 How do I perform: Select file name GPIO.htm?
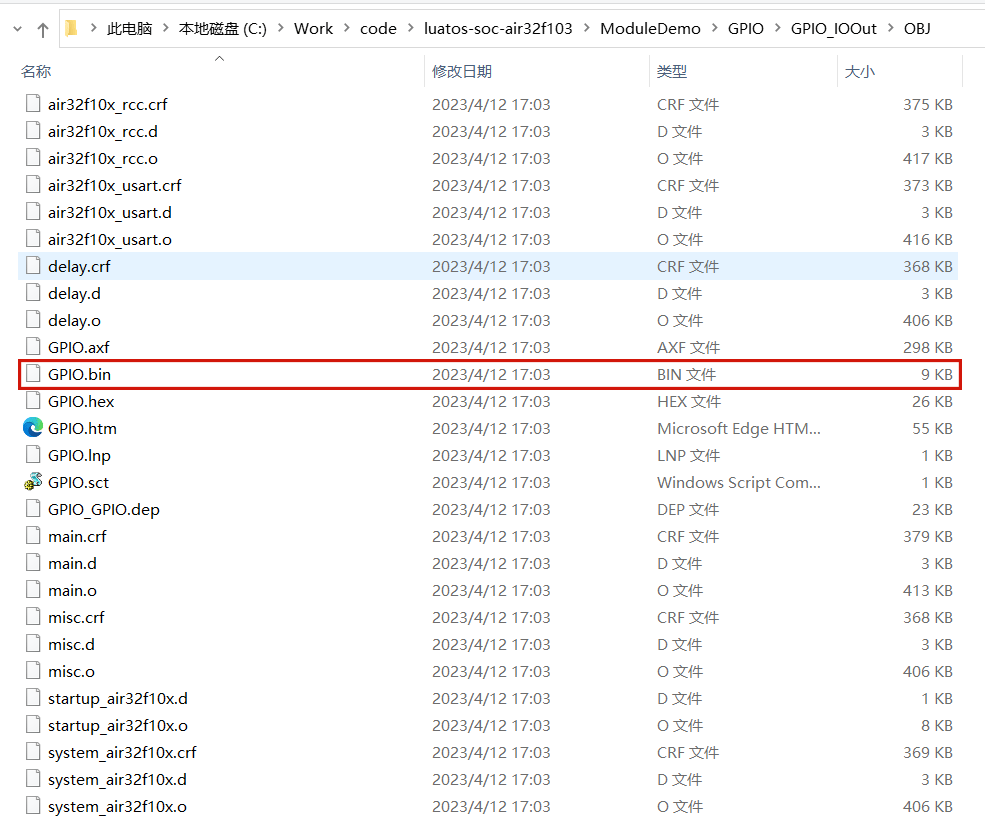82,429
